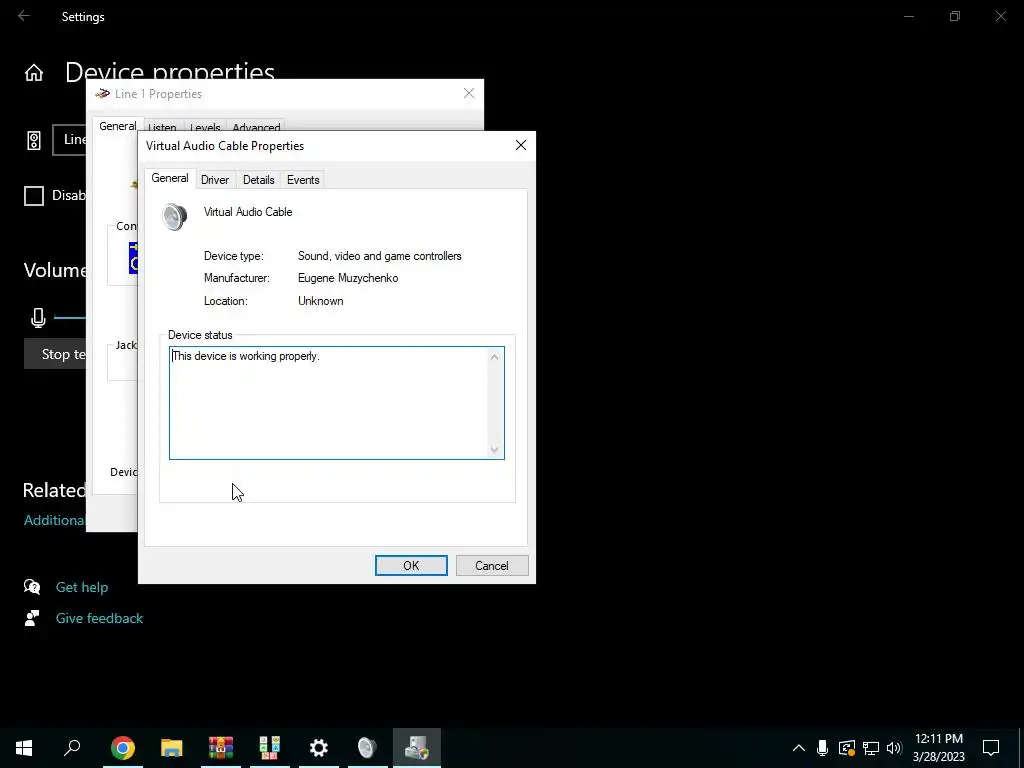Click the 'Sound, video and game controllers' text
Viewport: 1024px width, 768px height.
point(379,256)
